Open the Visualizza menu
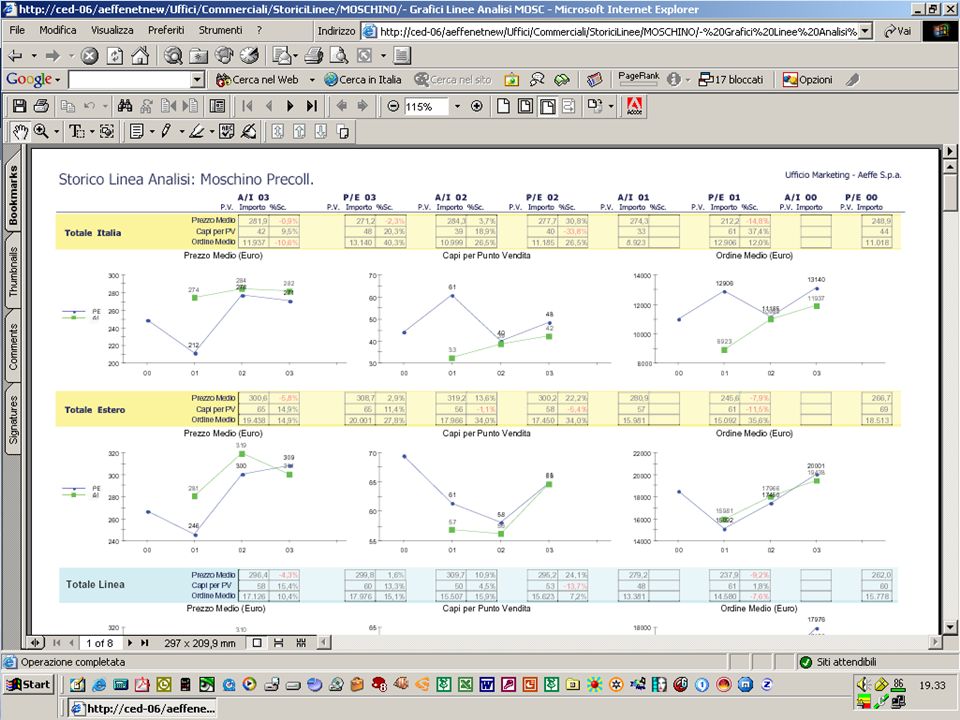 pos(112,30)
